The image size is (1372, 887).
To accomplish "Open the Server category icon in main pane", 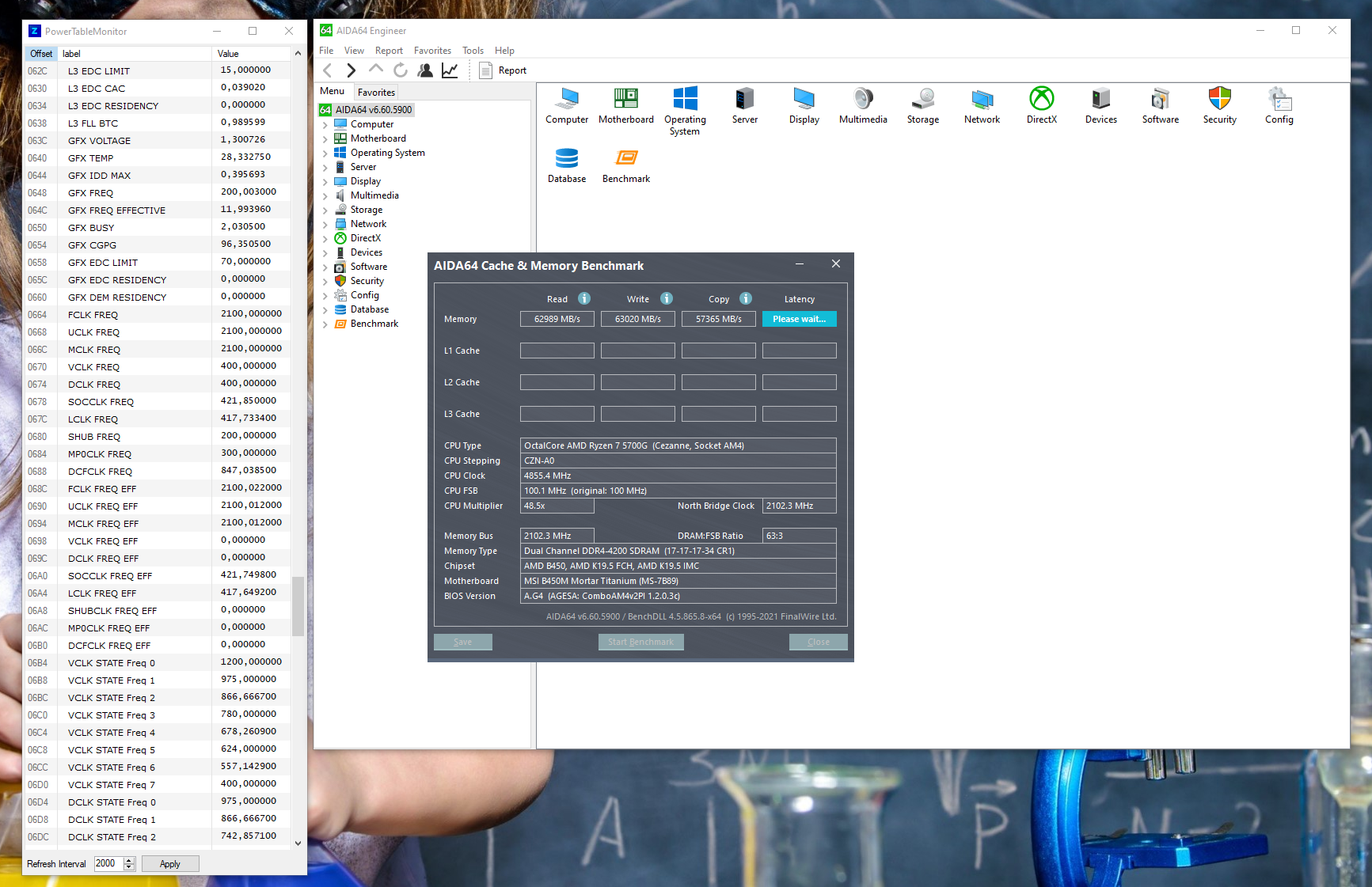I will pyautogui.click(x=744, y=105).
